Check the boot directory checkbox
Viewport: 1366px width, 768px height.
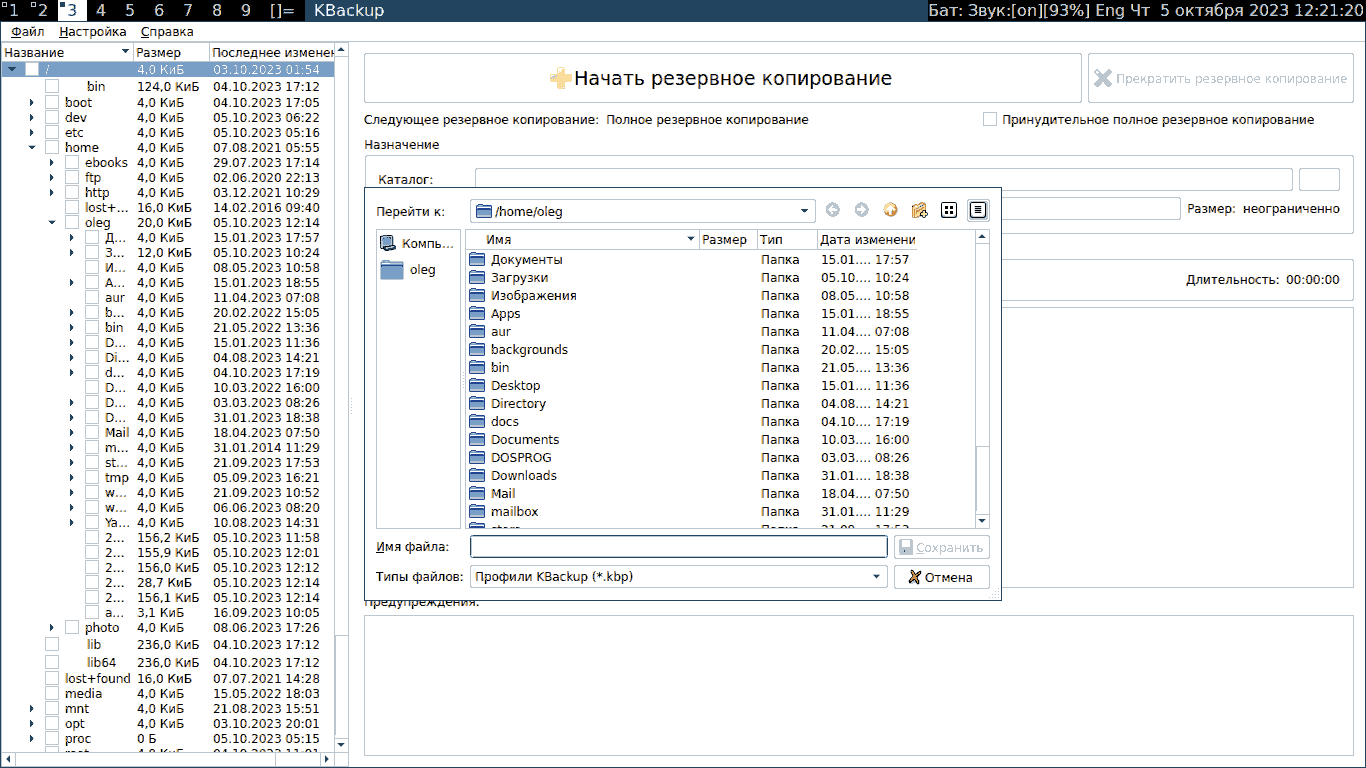[x=52, y=103]
